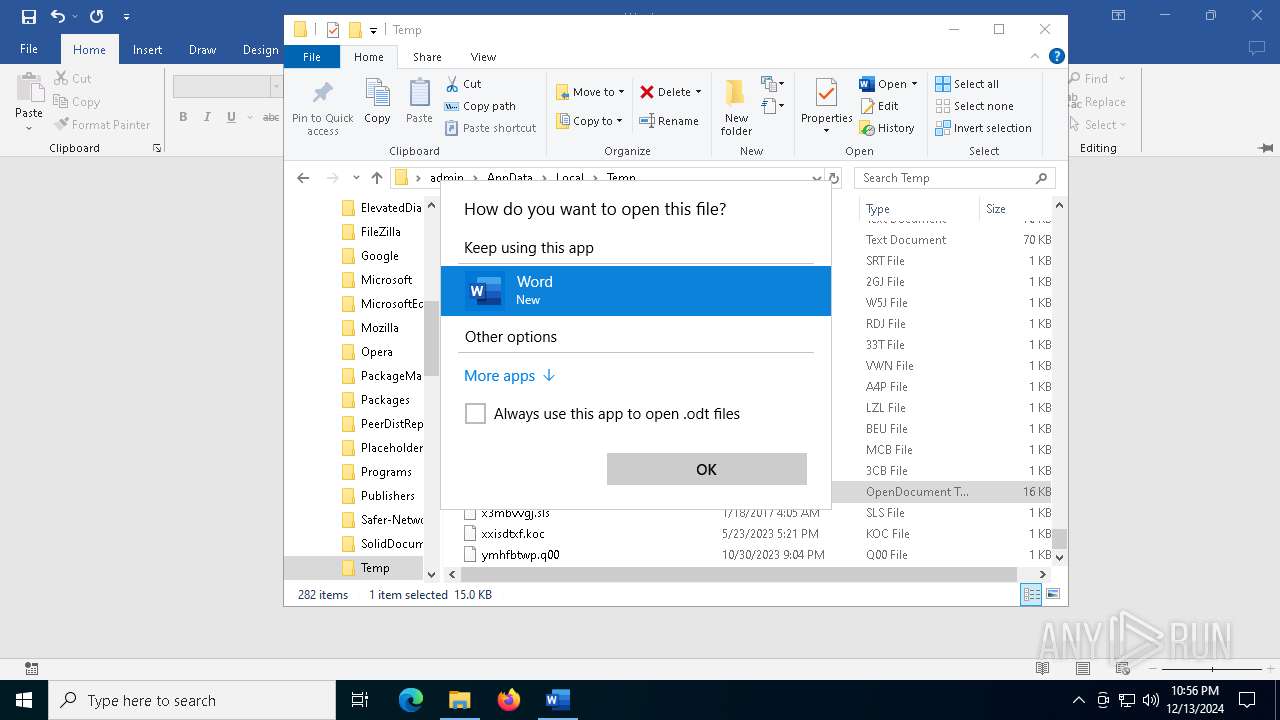Expand Open dropdown arrow in ribbon

click(x=913, y=84)
